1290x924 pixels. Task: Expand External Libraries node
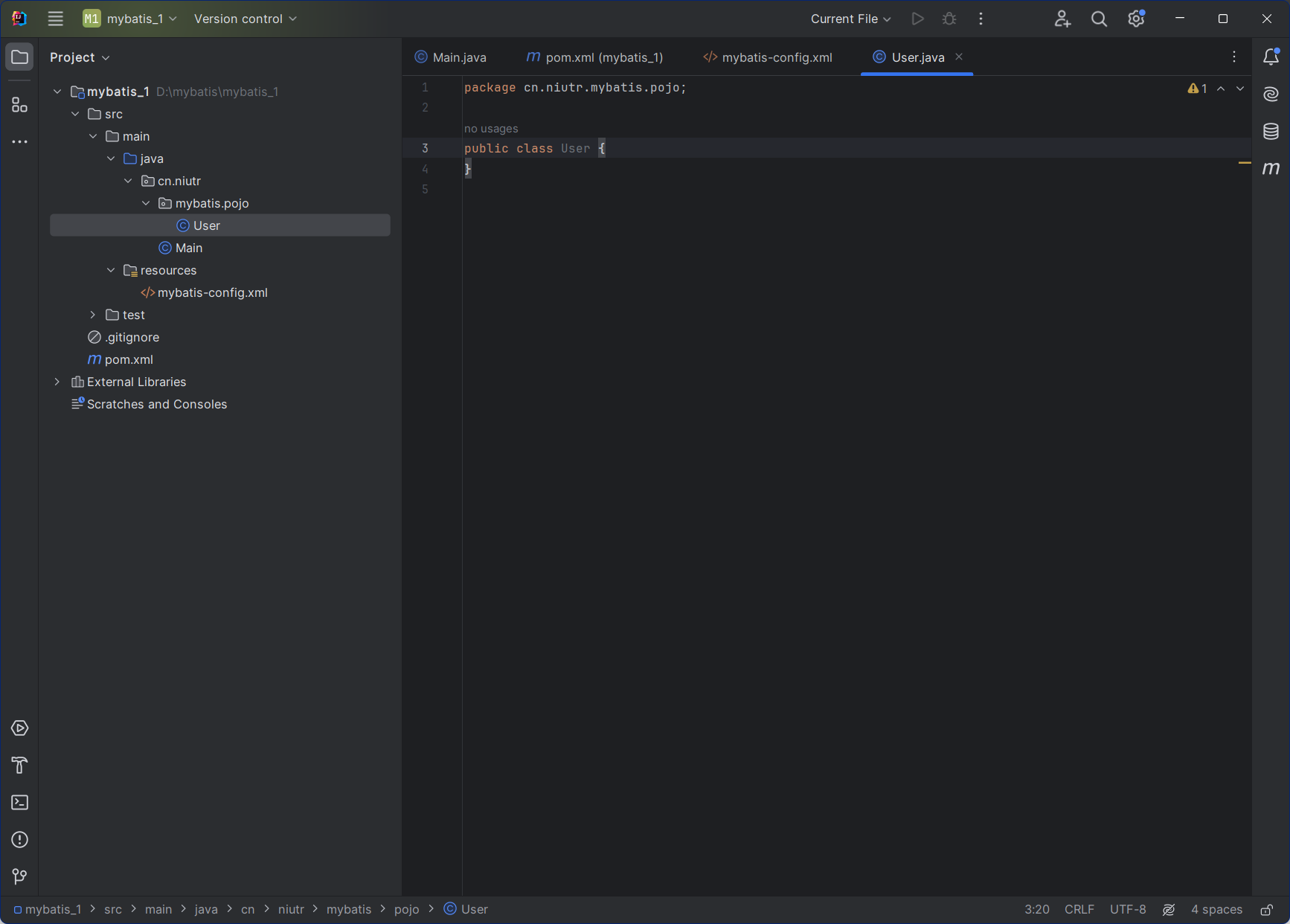click(x=57, y=382)
